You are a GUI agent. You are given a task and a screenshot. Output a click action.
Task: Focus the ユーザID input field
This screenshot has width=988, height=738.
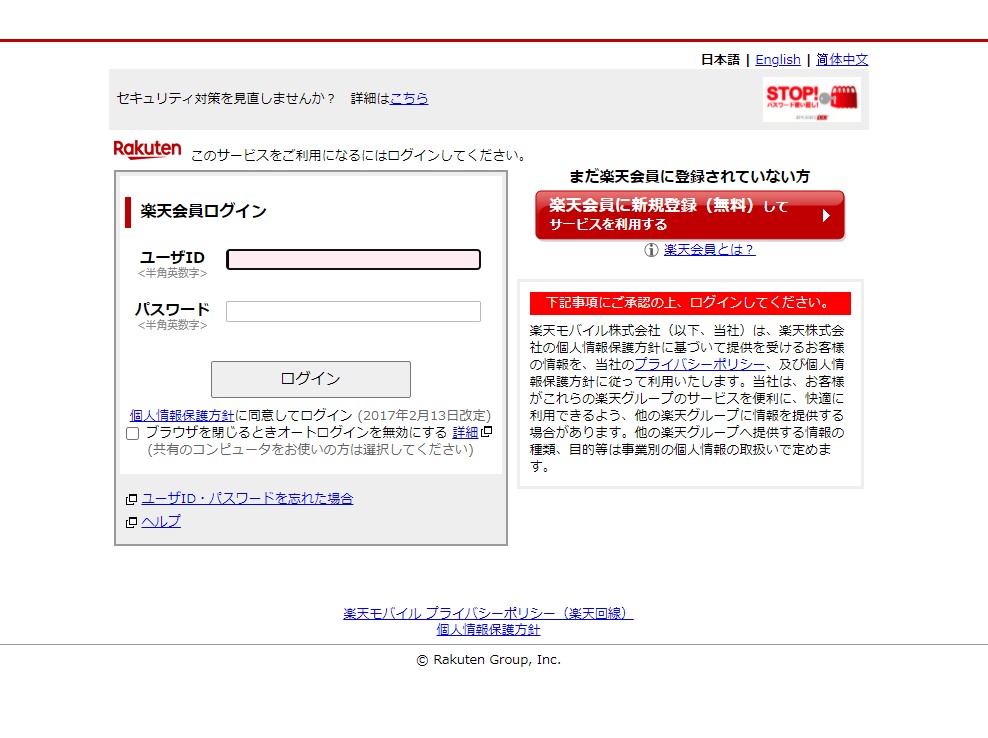click(x=353, y=260)
